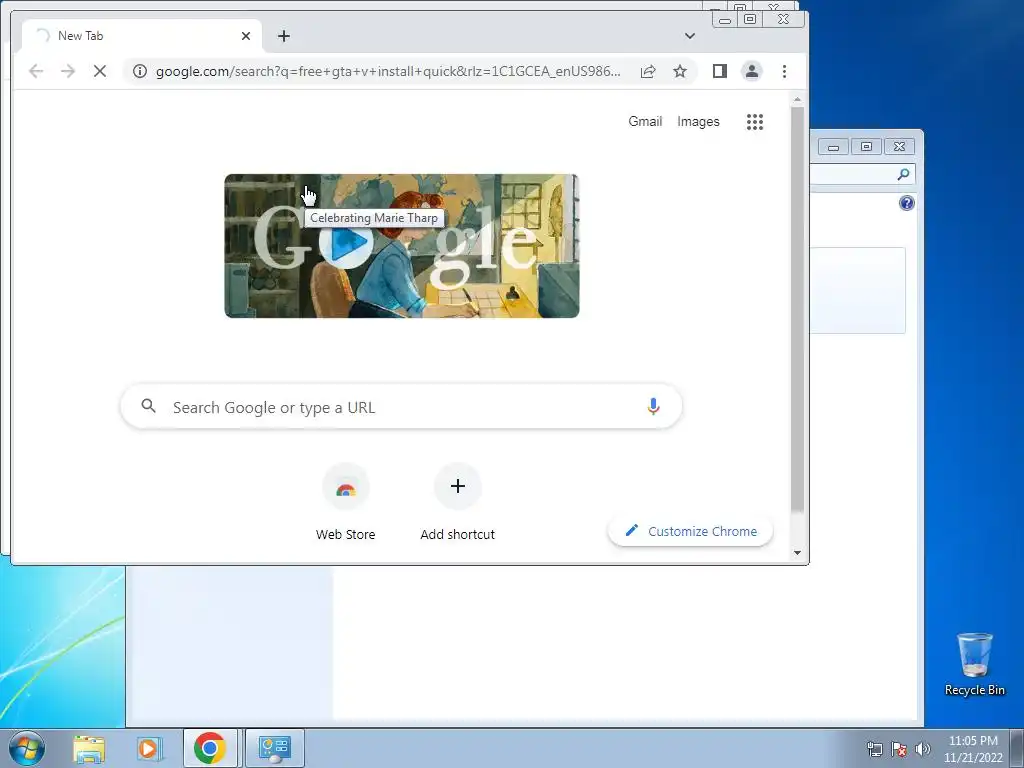Open a new tab with plus button
Viewport: 1024px width, 768px height.
283,36
